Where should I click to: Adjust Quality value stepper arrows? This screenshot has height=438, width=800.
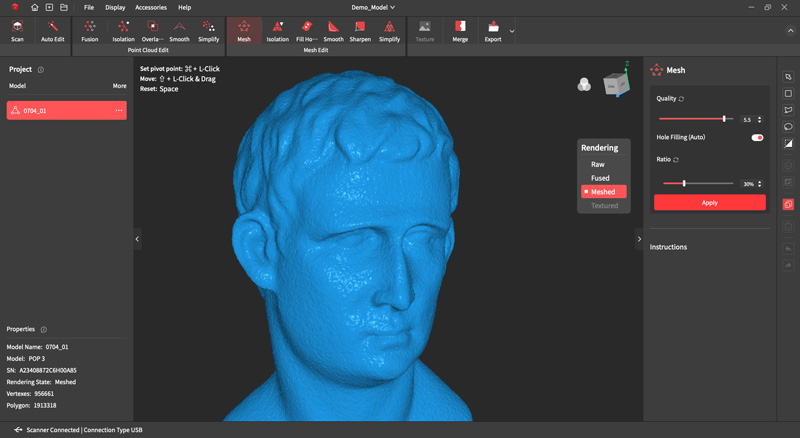(759, 119)
